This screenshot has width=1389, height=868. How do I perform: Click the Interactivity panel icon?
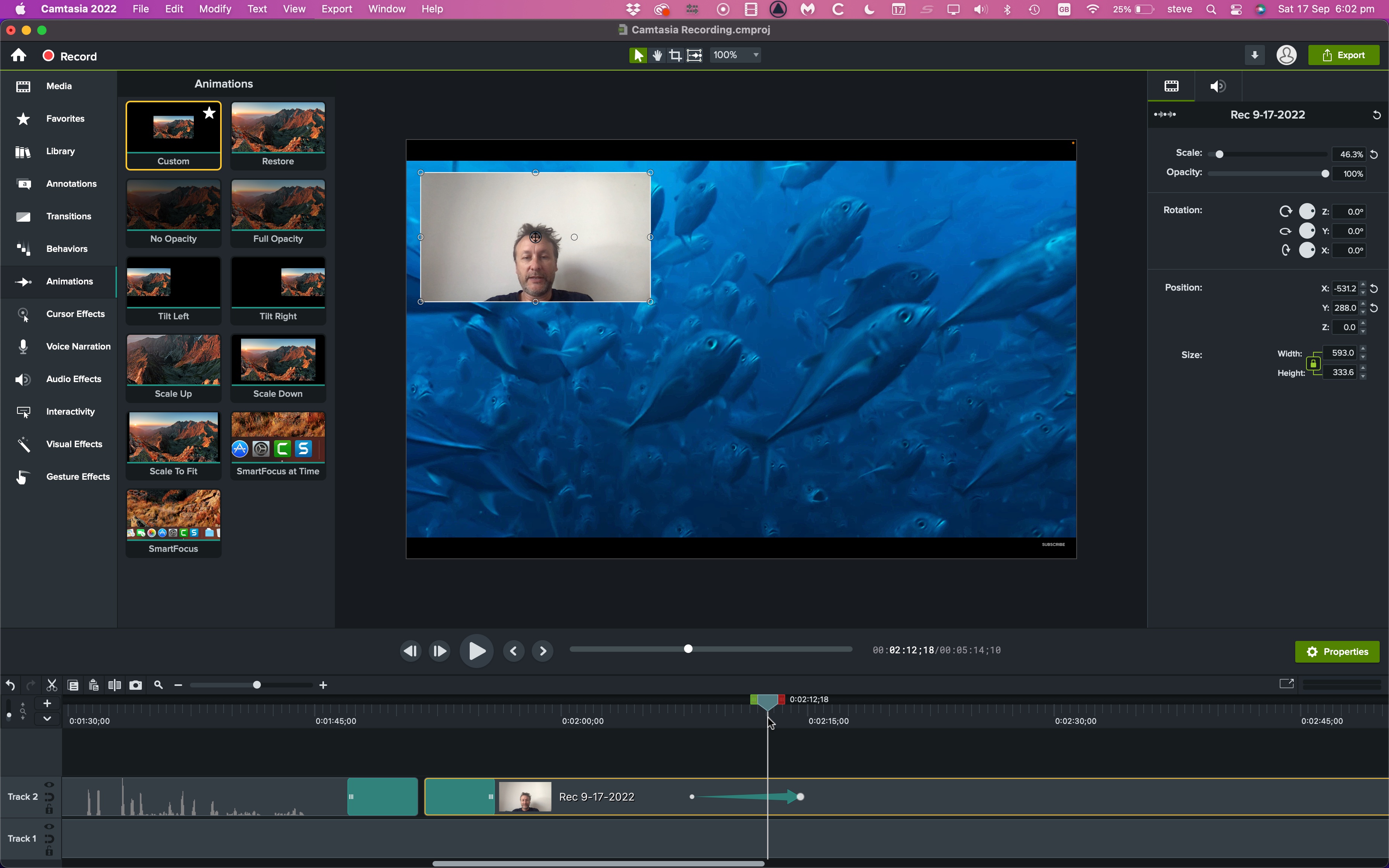coord(22,412)
